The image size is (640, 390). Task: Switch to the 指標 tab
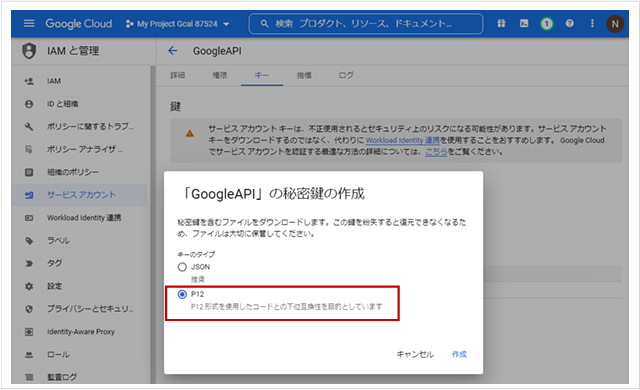(304, 75)
